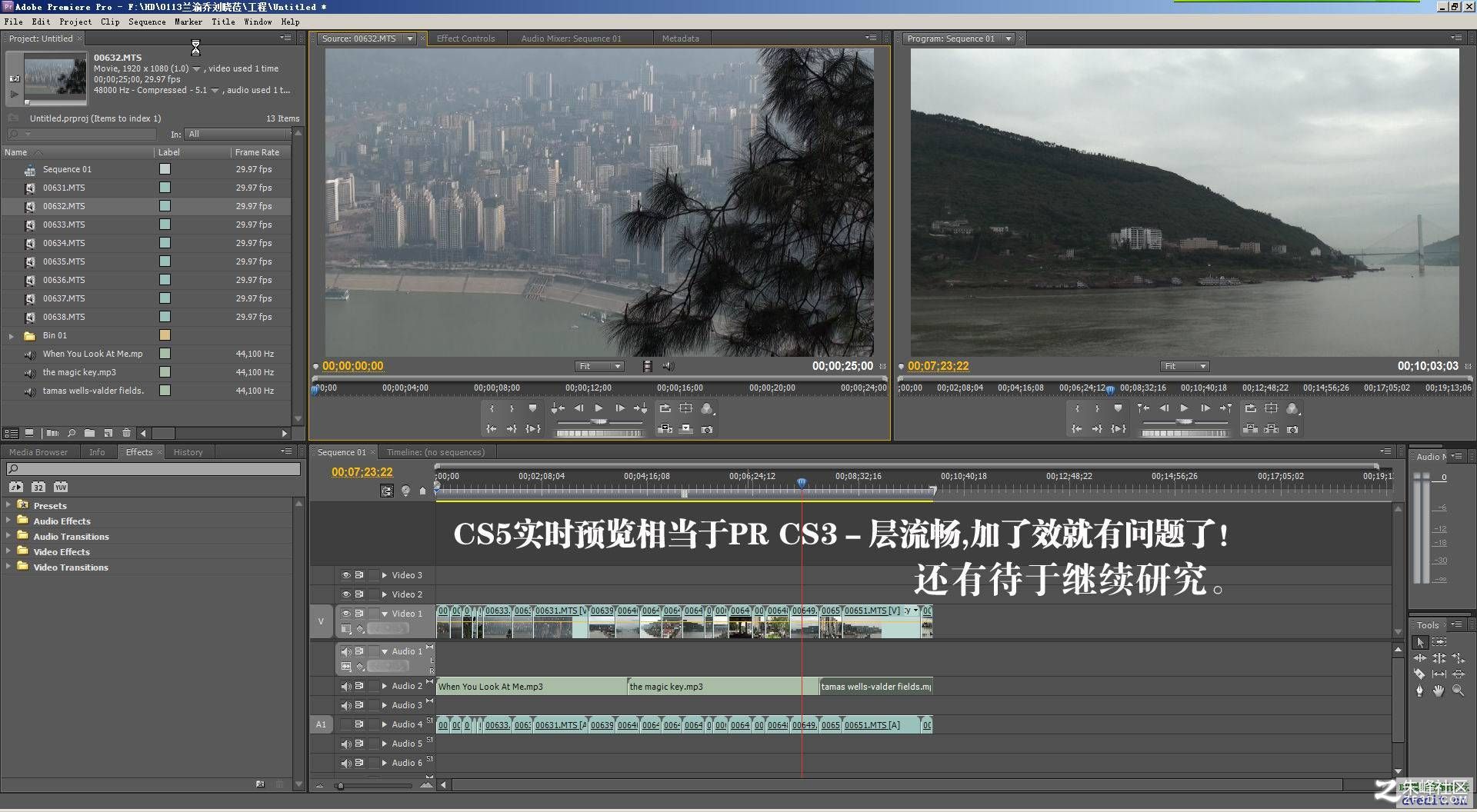Click Program monitor jog wheel
The height and width of the screenshot is (812, 1477).
coord(1185,433)
